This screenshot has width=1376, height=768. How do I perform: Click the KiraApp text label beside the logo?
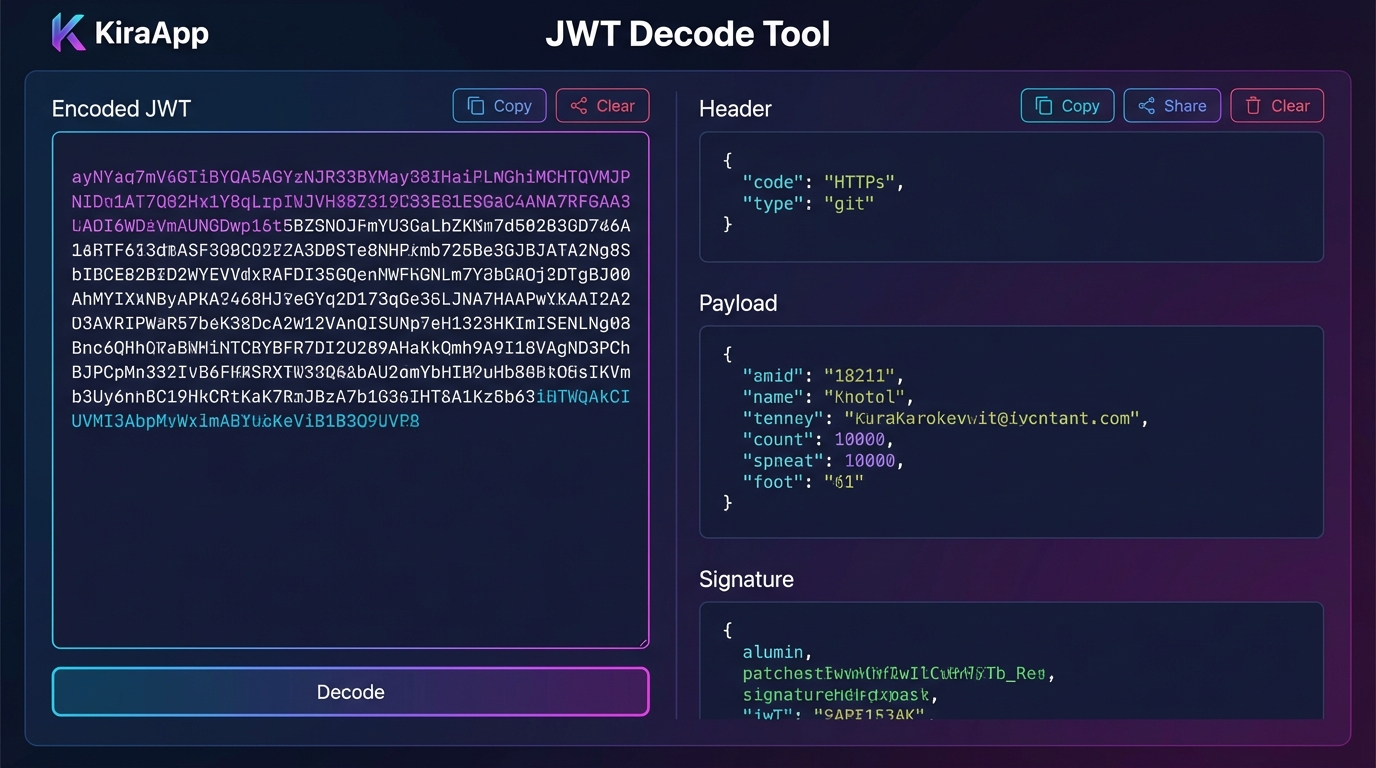pyautogui.click(x=152, y=32)
